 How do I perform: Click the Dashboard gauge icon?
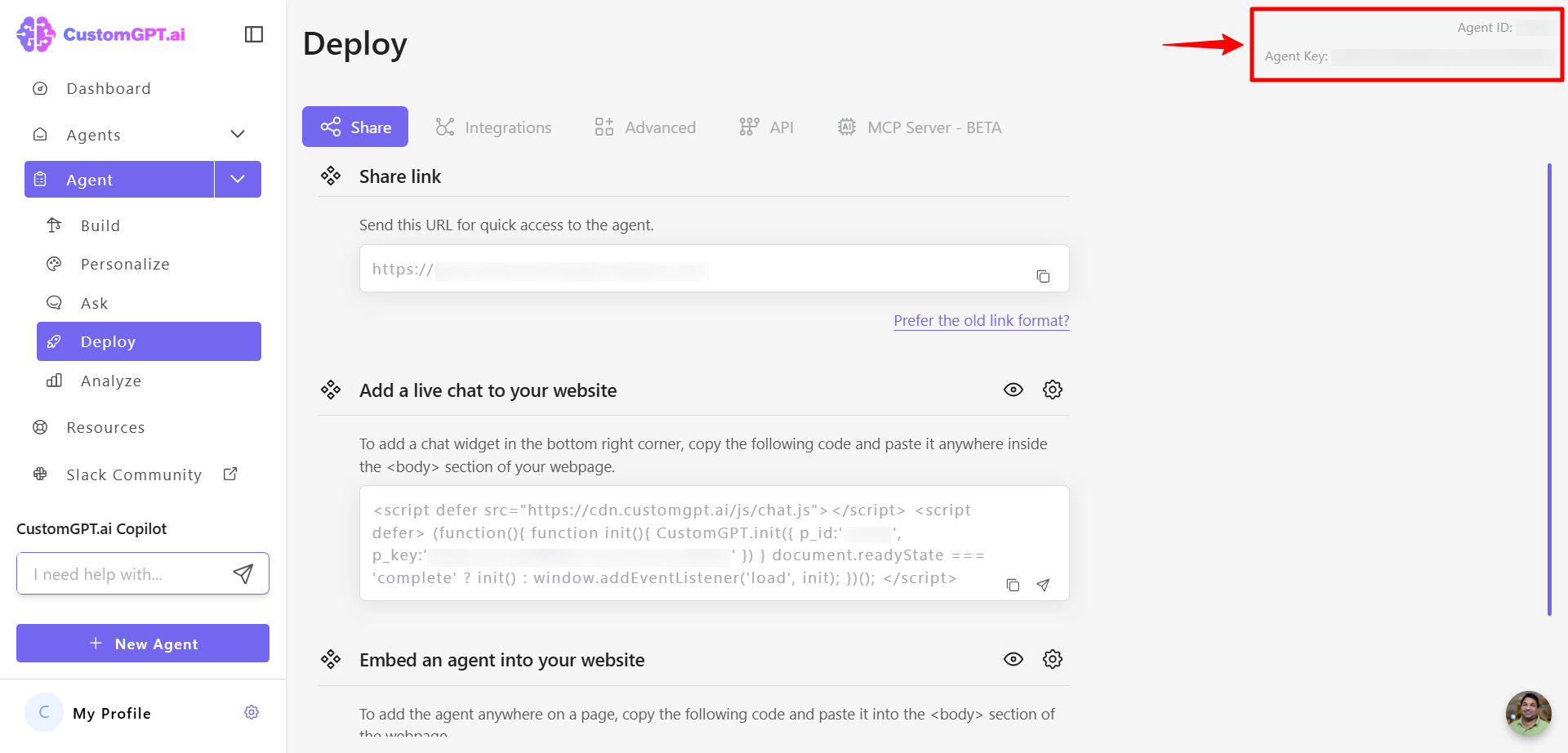(40, 88)
